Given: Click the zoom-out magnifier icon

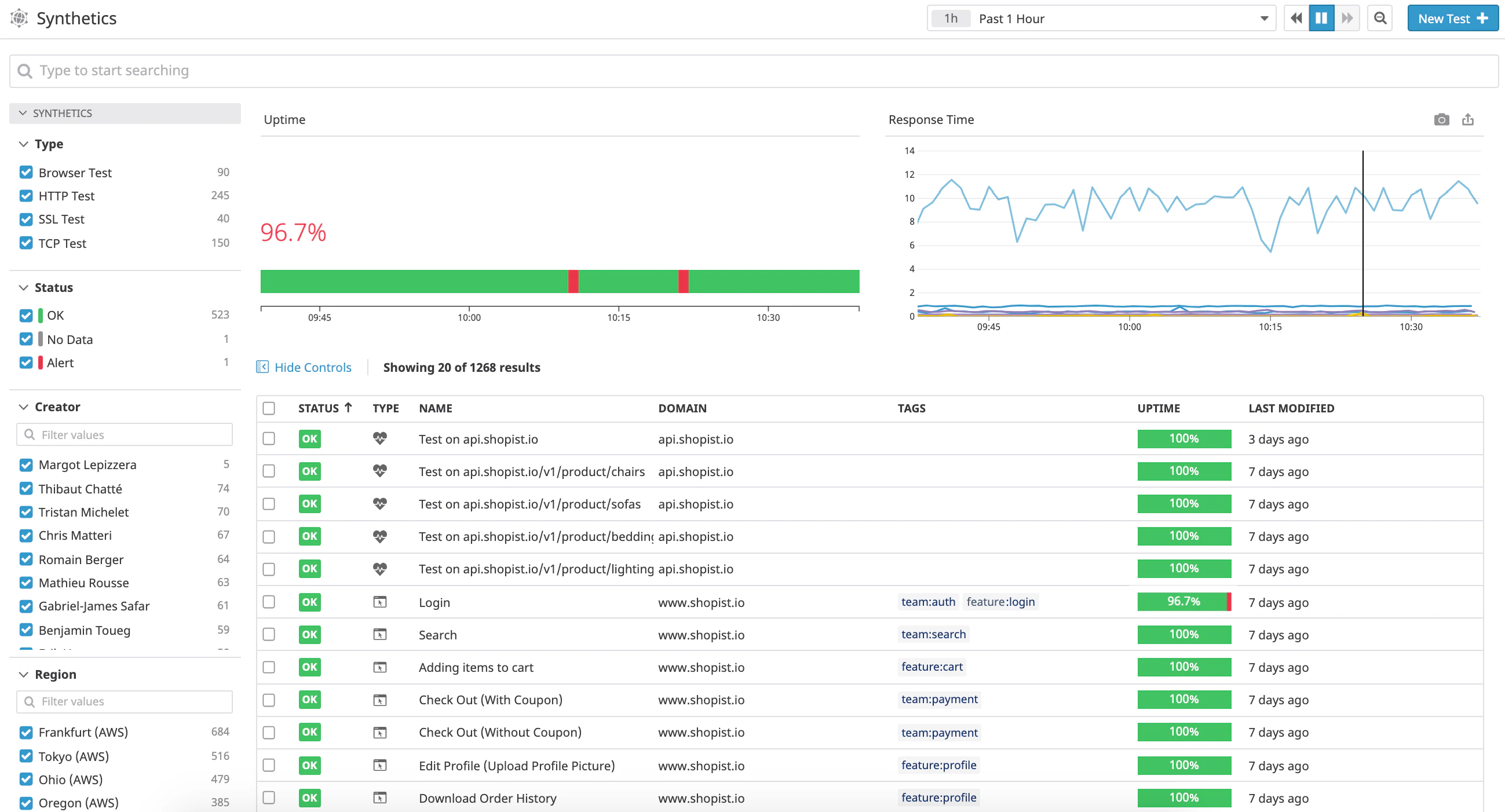Looking at the screenshot, I should click(x=1380, y=18).
